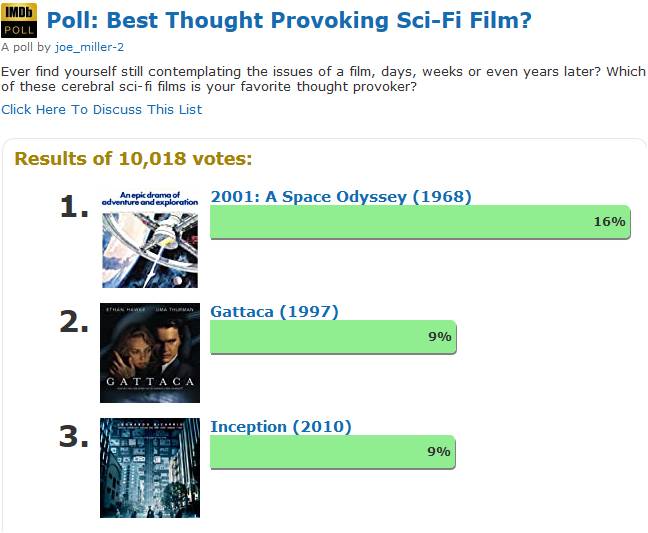This screenshot has height=533, width=648.
Task: Click the Gattaca movie poster
Action: (x=150, y=353)
